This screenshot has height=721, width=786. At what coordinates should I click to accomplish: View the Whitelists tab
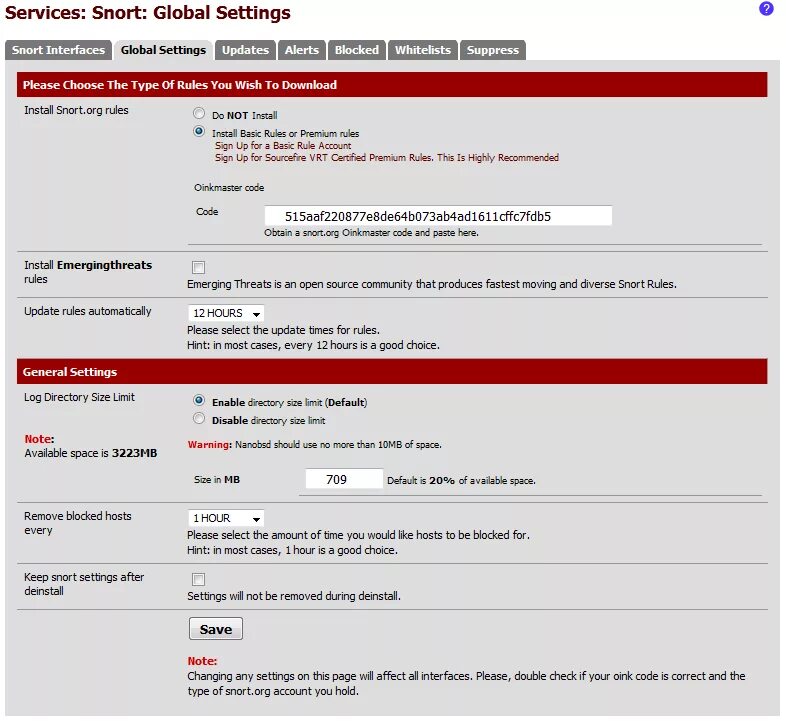pyautogui.click(x=423, y=50)
